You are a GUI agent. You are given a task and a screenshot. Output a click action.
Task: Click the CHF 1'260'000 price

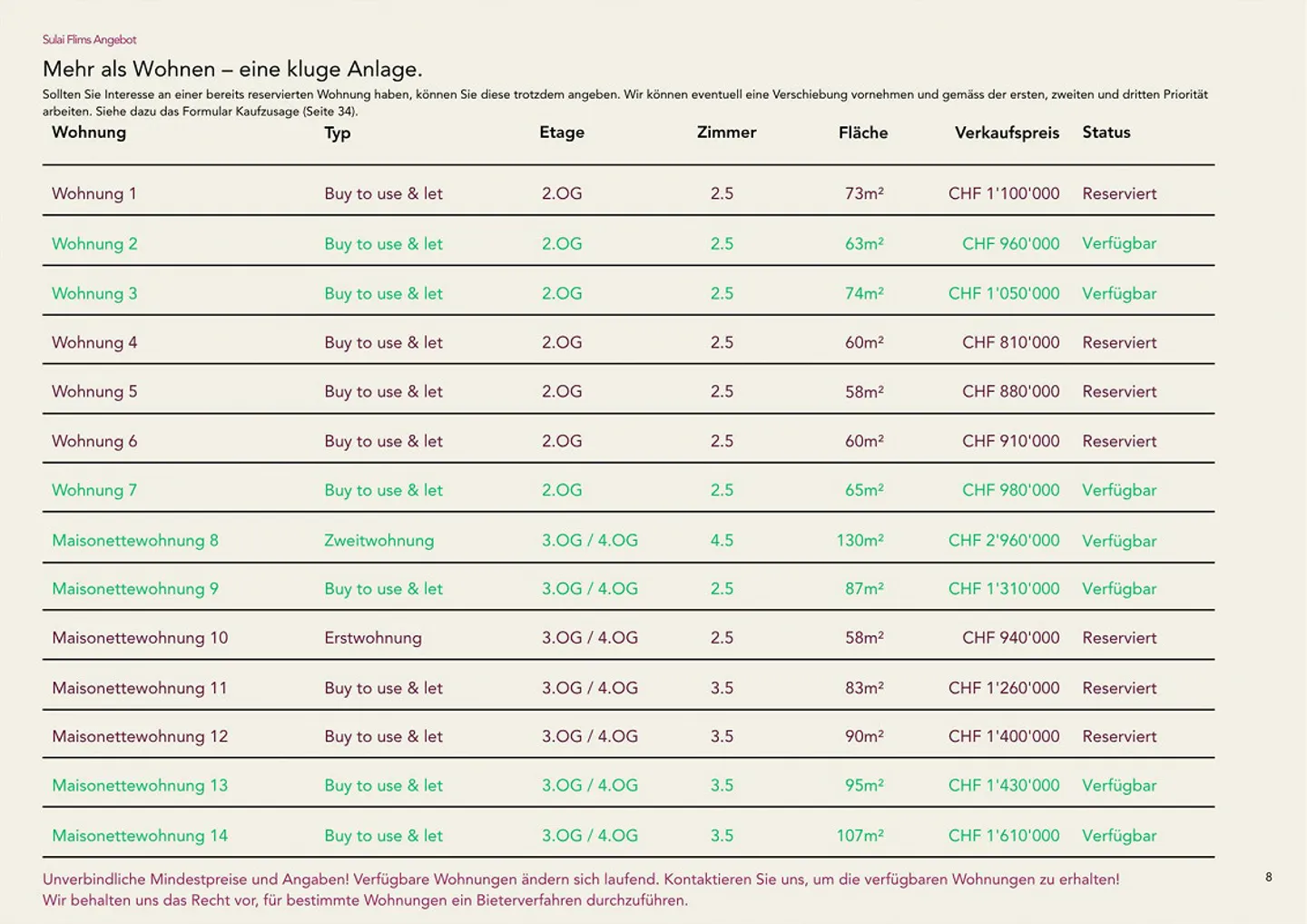1004,688
